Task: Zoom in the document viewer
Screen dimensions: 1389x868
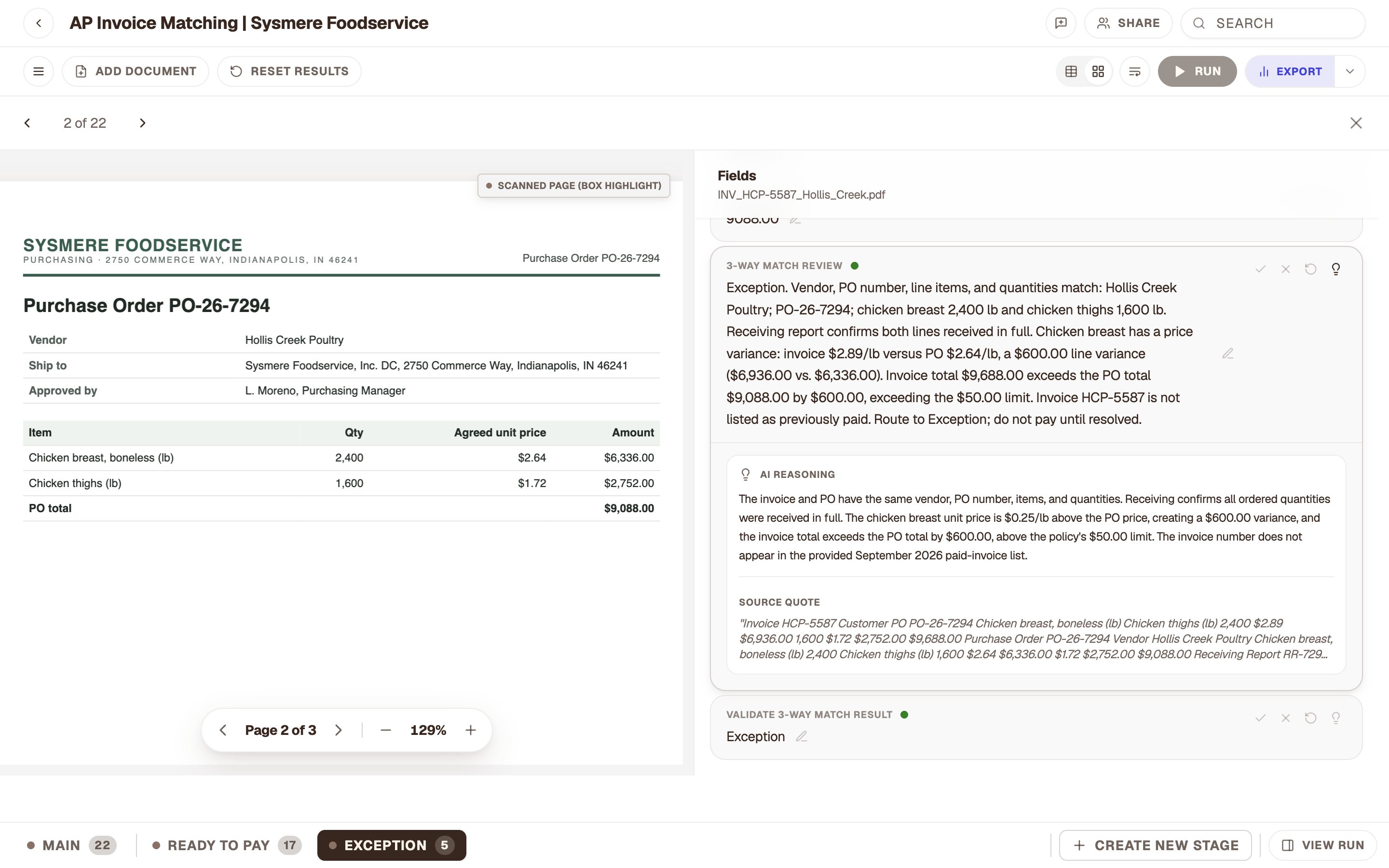Action: point(471,730)
